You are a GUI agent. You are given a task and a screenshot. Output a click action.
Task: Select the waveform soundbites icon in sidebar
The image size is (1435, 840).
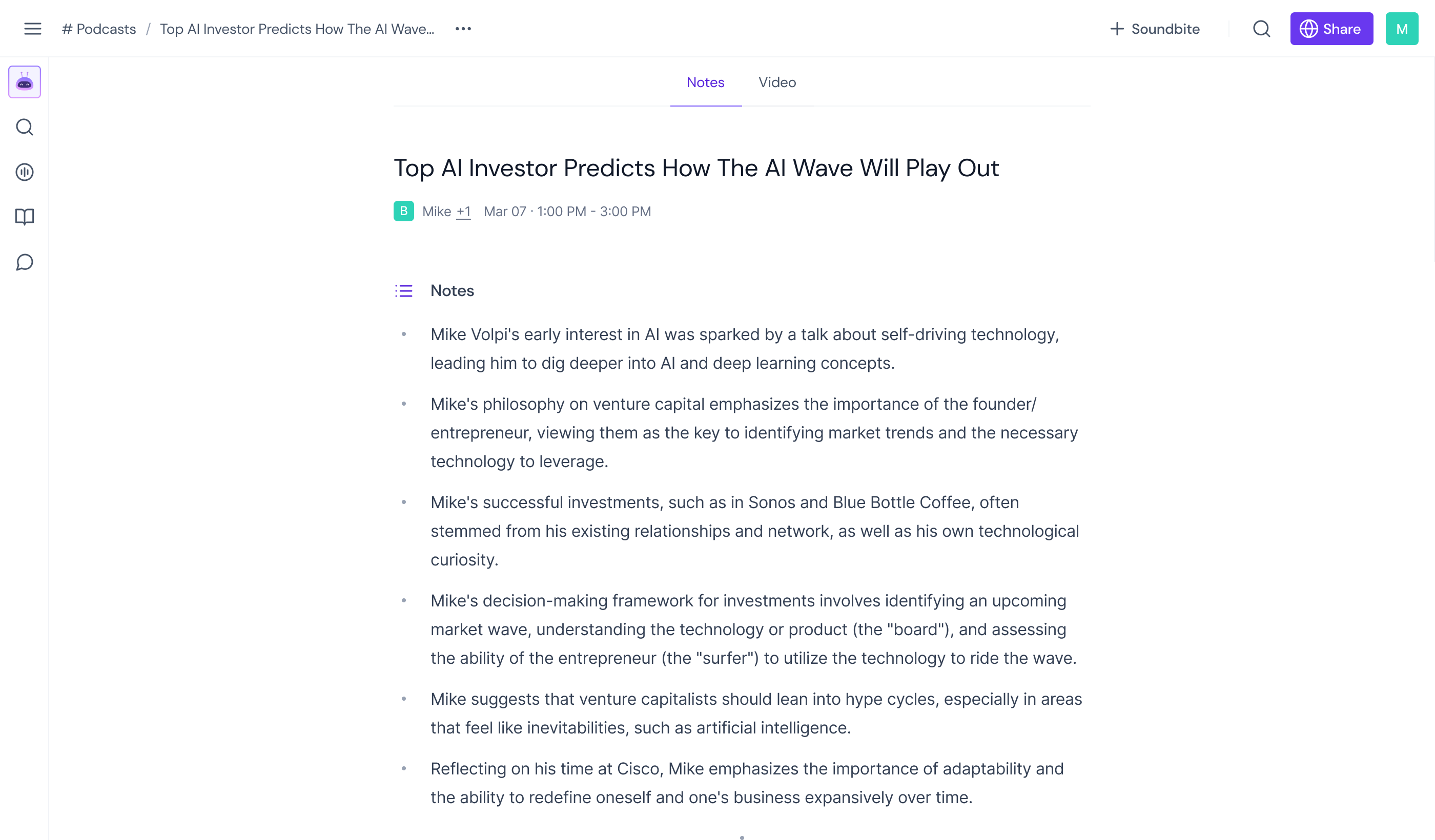pyautogui.click(x=24, y=172)
